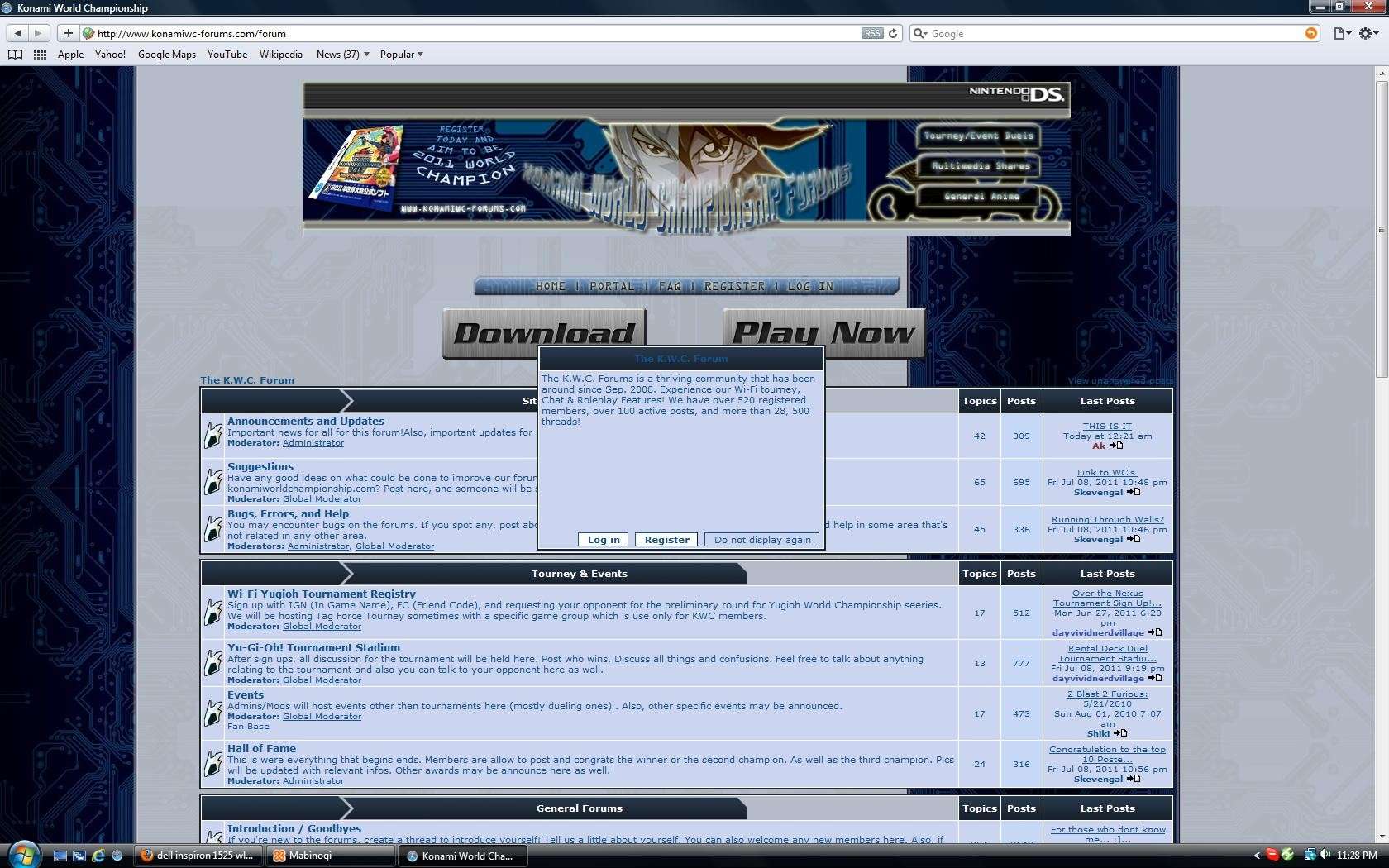Open the Events forum

pyautogui.click(x=246, y=694)
